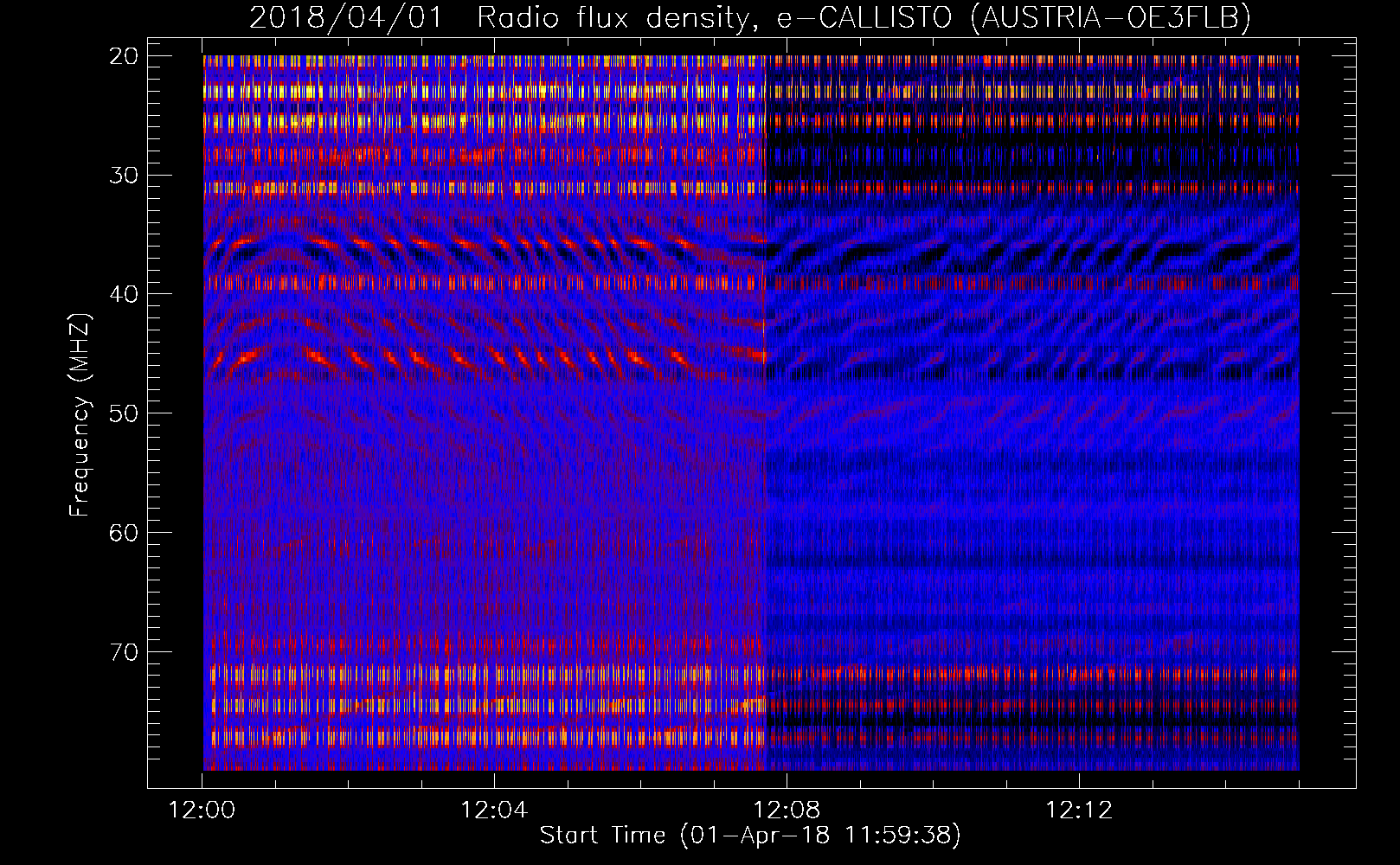Click the 12:00 time tick label

click(x=202, y=811)
